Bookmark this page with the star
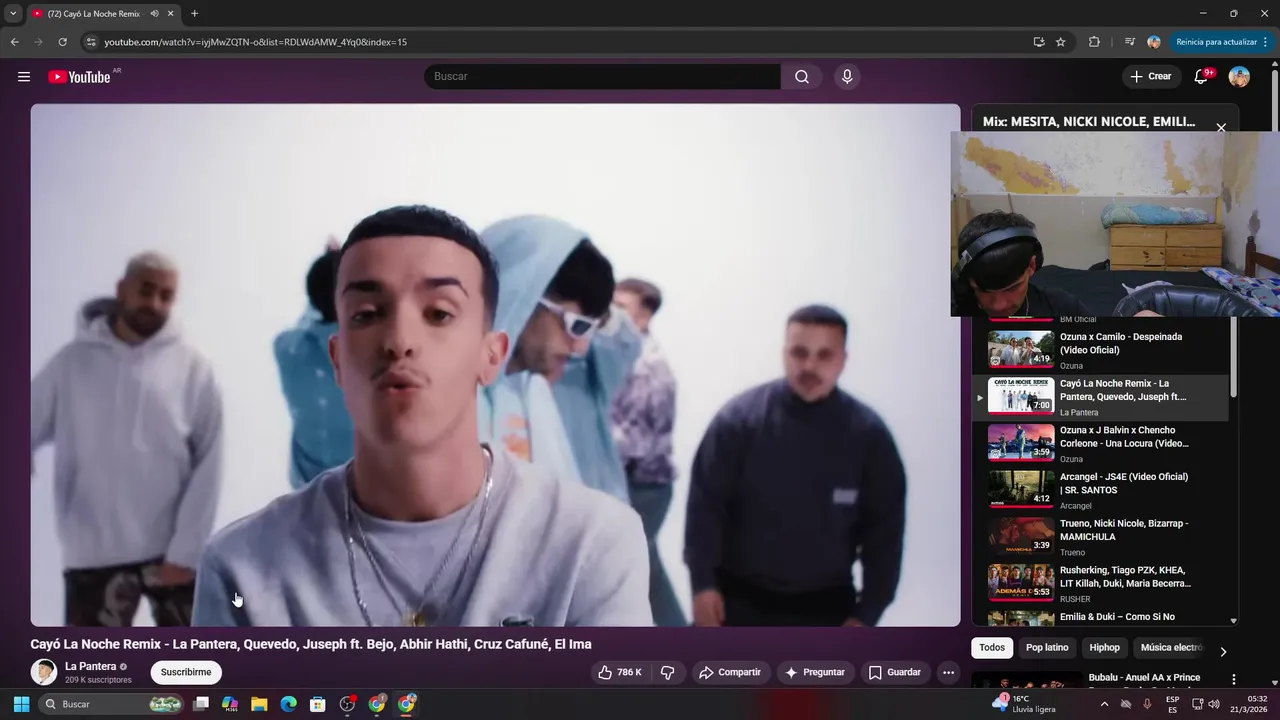Image resolution: width=1280 pixels, height=720 pixels. 1061,42
